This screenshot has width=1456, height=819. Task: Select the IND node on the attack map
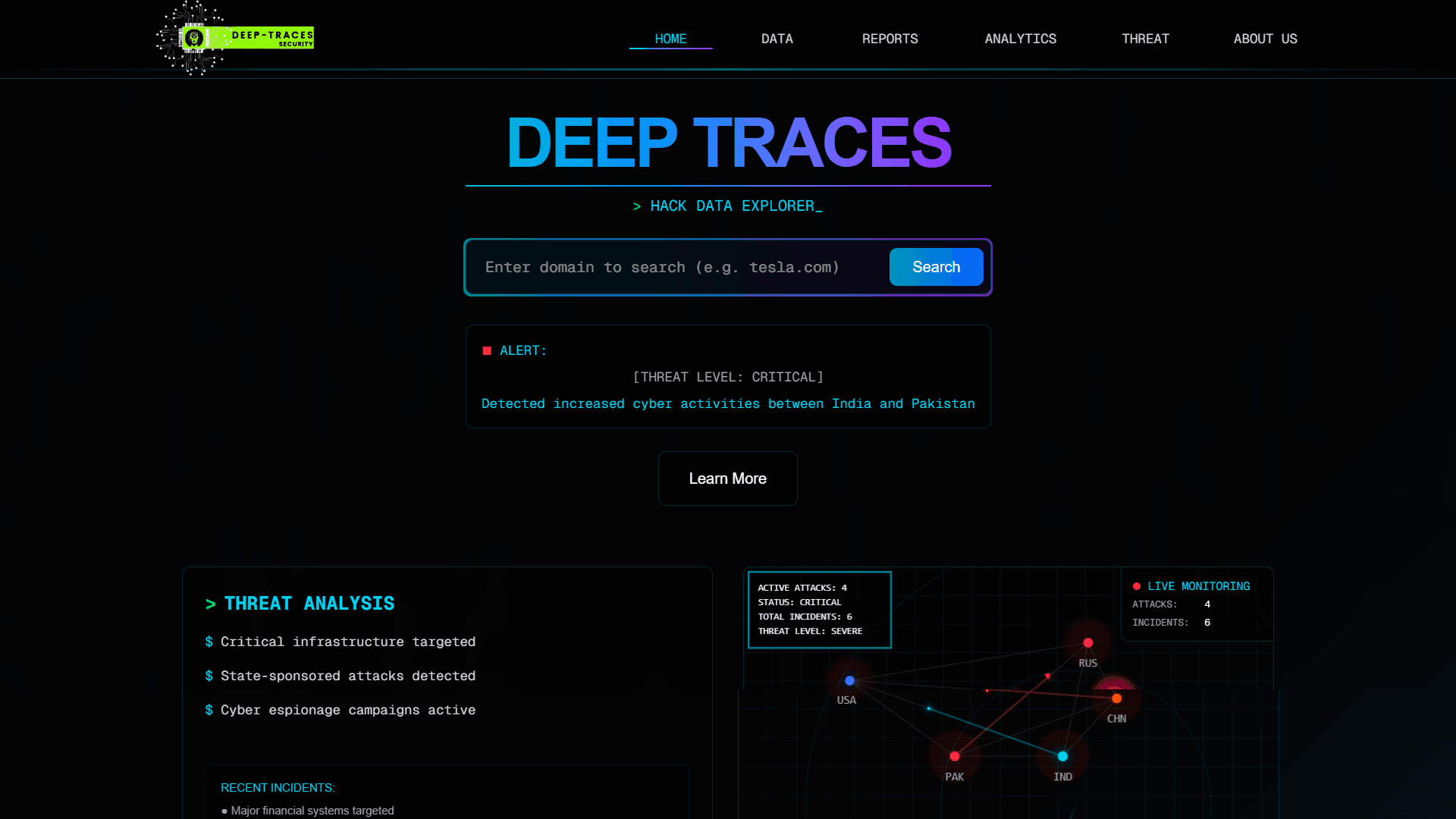[1062, 755]
